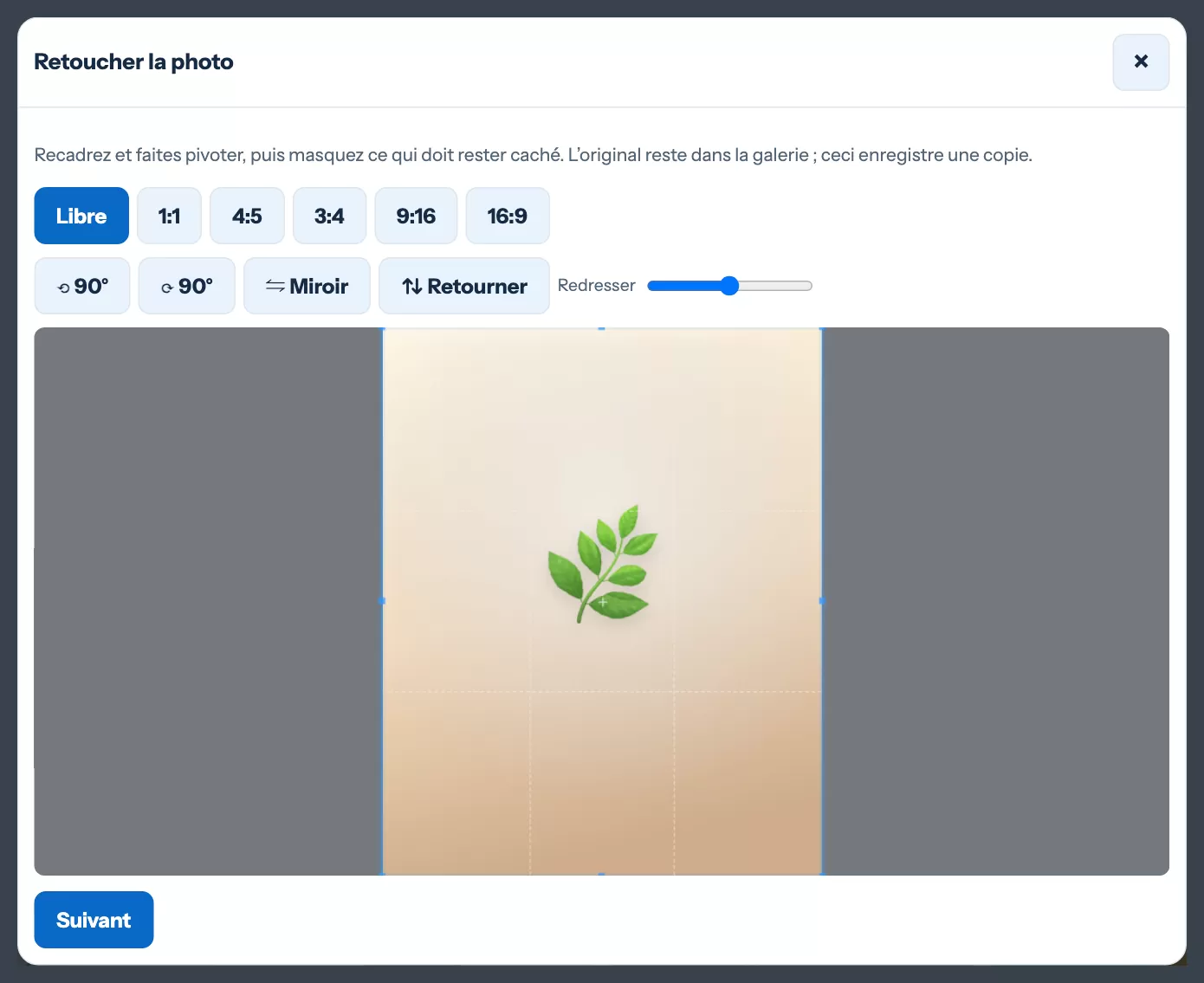Click the Redresser slider thumb
Image resolution: width=1204 pixels, height=983 pixels.
[x=729, y=286]
